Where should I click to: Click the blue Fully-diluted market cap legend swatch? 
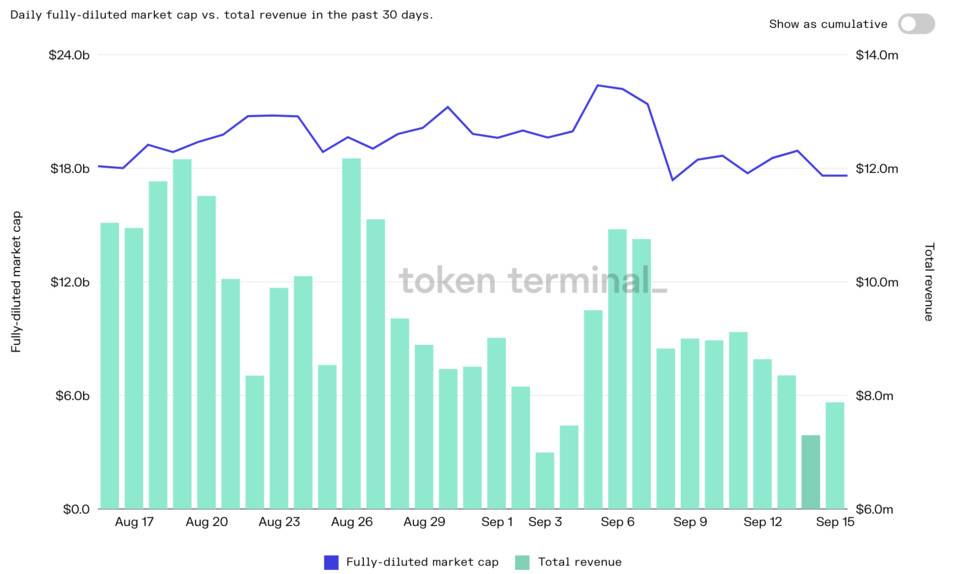(332, 562)
